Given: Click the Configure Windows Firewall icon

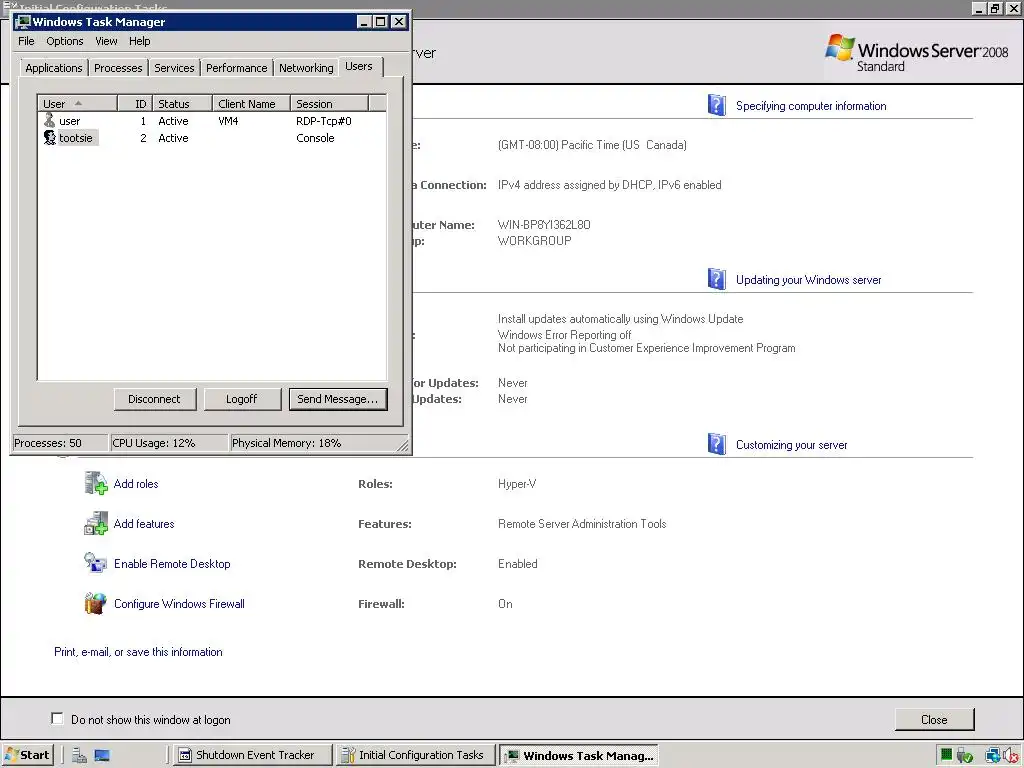Looking at the screenshot, I should pos(95,603).
